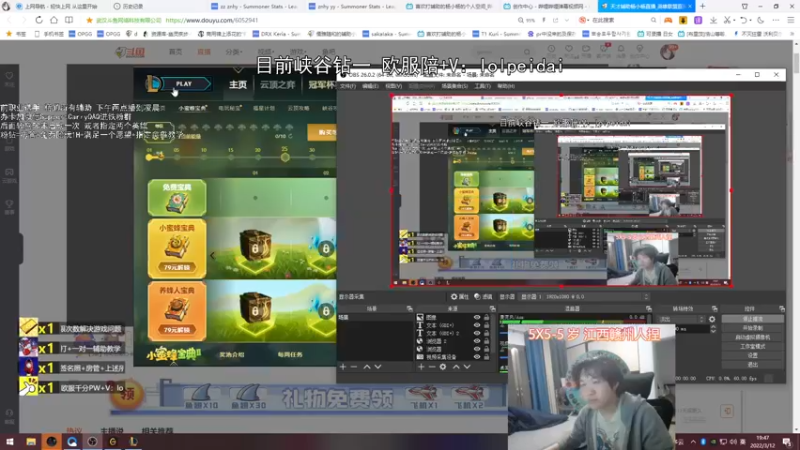This screenshot has height=450, width=800.
Task: Click 启动虚拟摄像机 button
Action: [753, 337]
